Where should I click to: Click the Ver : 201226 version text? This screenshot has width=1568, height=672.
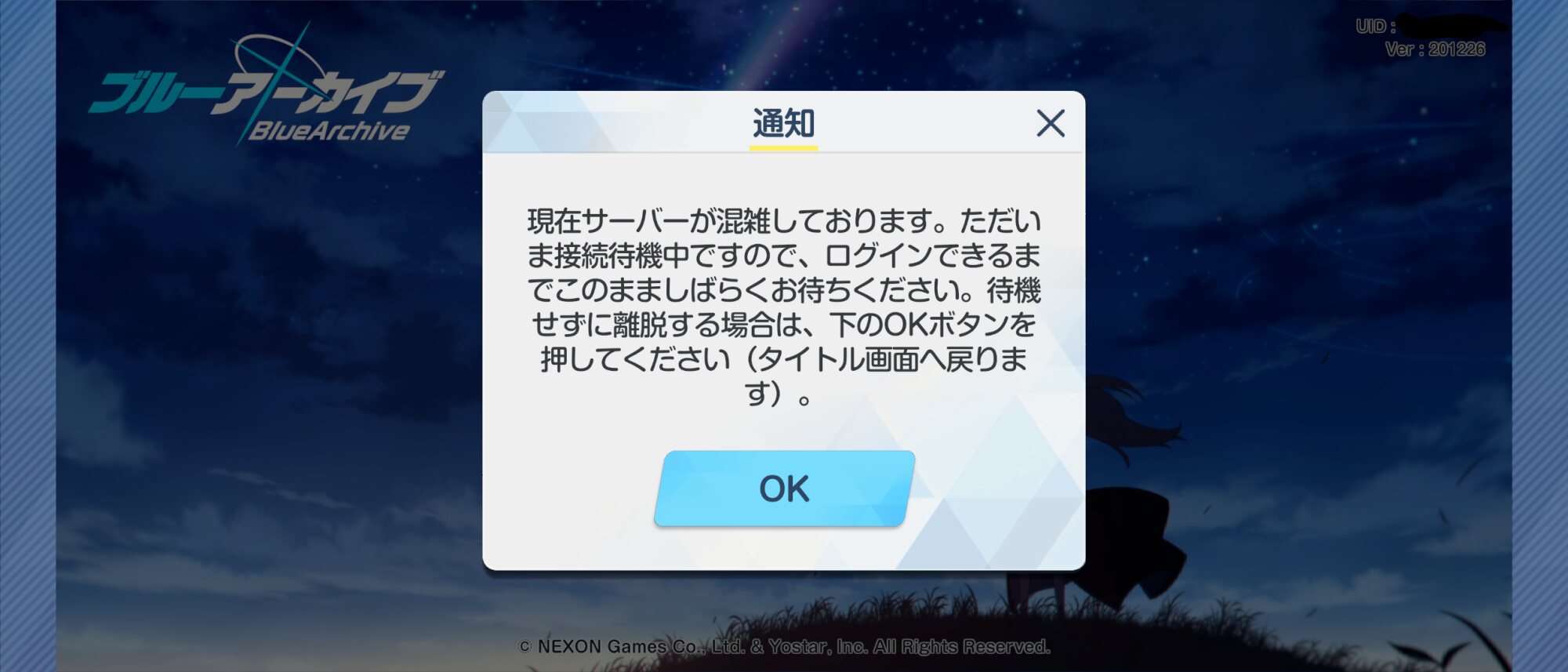[x=1435, y=49]
